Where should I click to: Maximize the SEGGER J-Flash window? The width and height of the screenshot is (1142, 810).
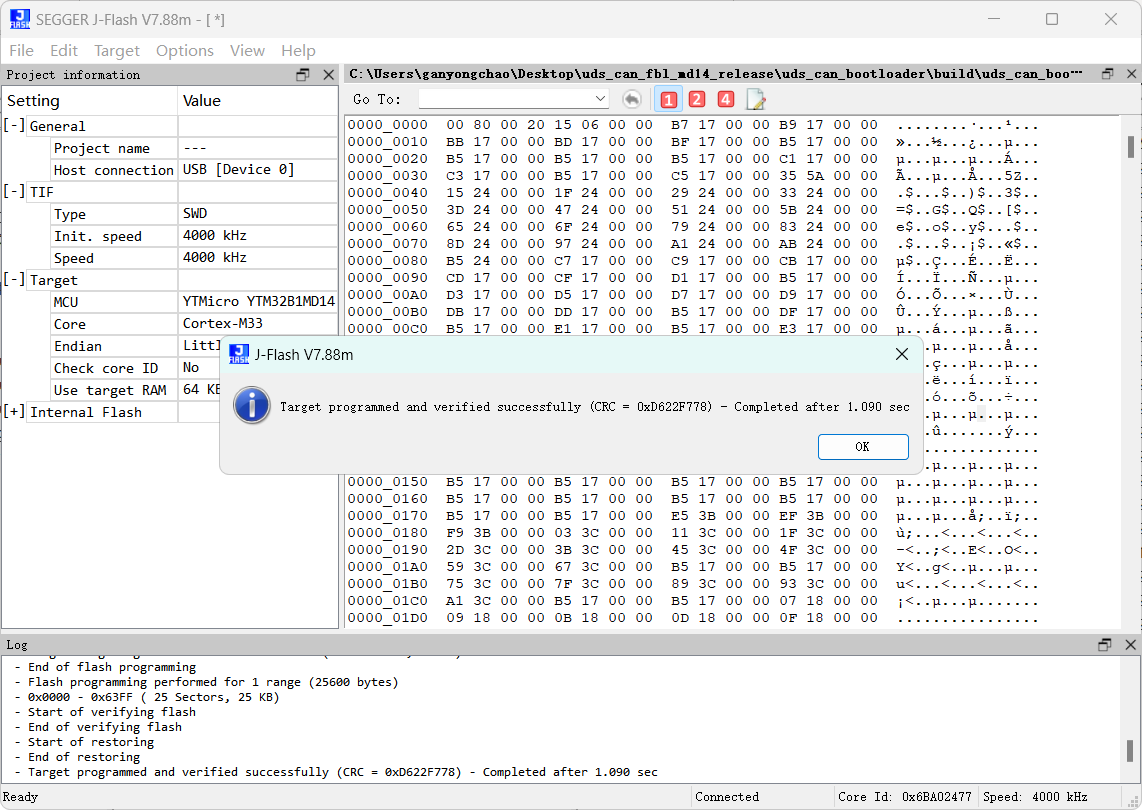tap(1052, 19)
